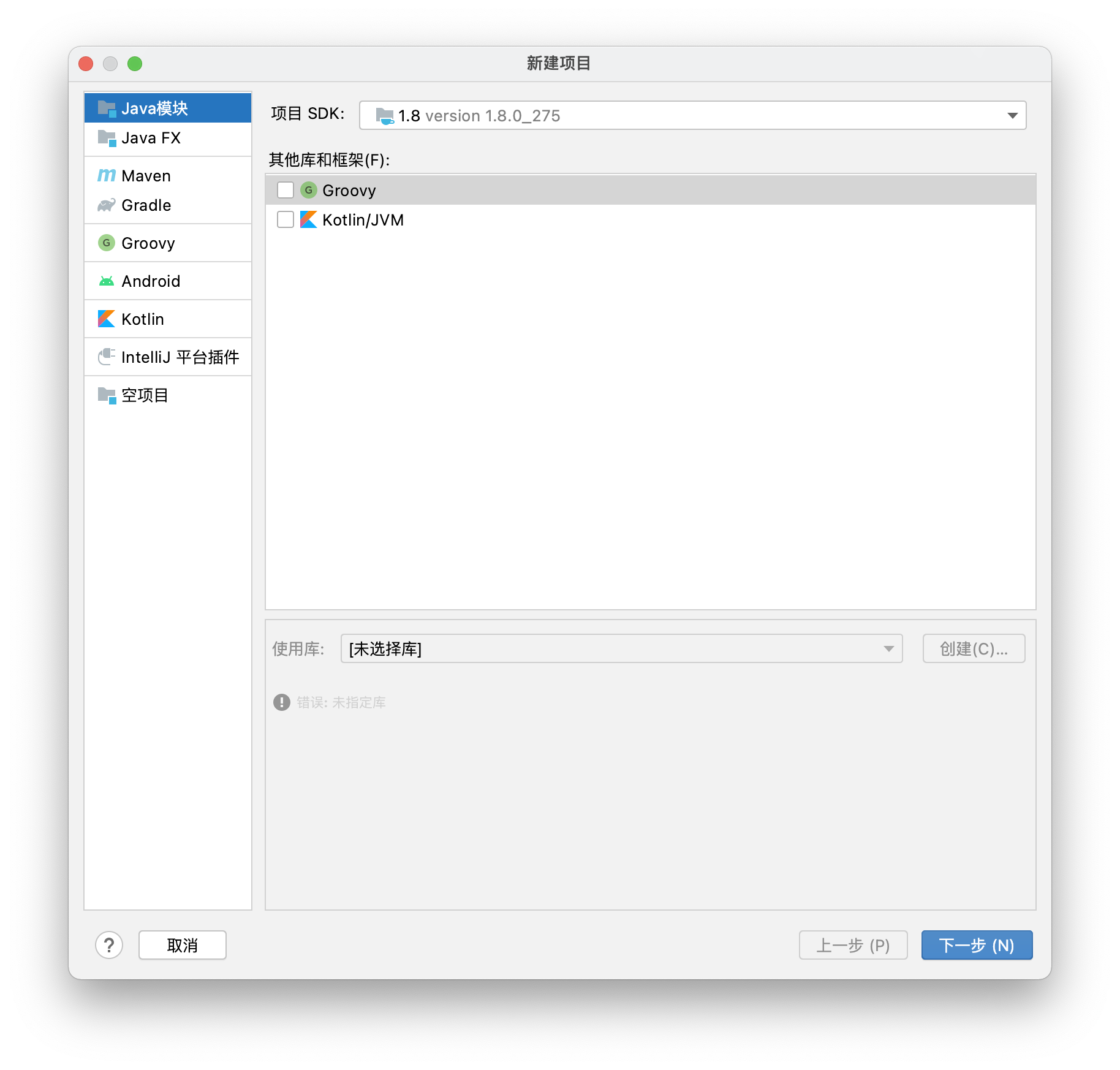The width and height of the screenshot is (1120, 1070).
Task: Select Kotlin in the left sidebar
Action: click(167, 319)
